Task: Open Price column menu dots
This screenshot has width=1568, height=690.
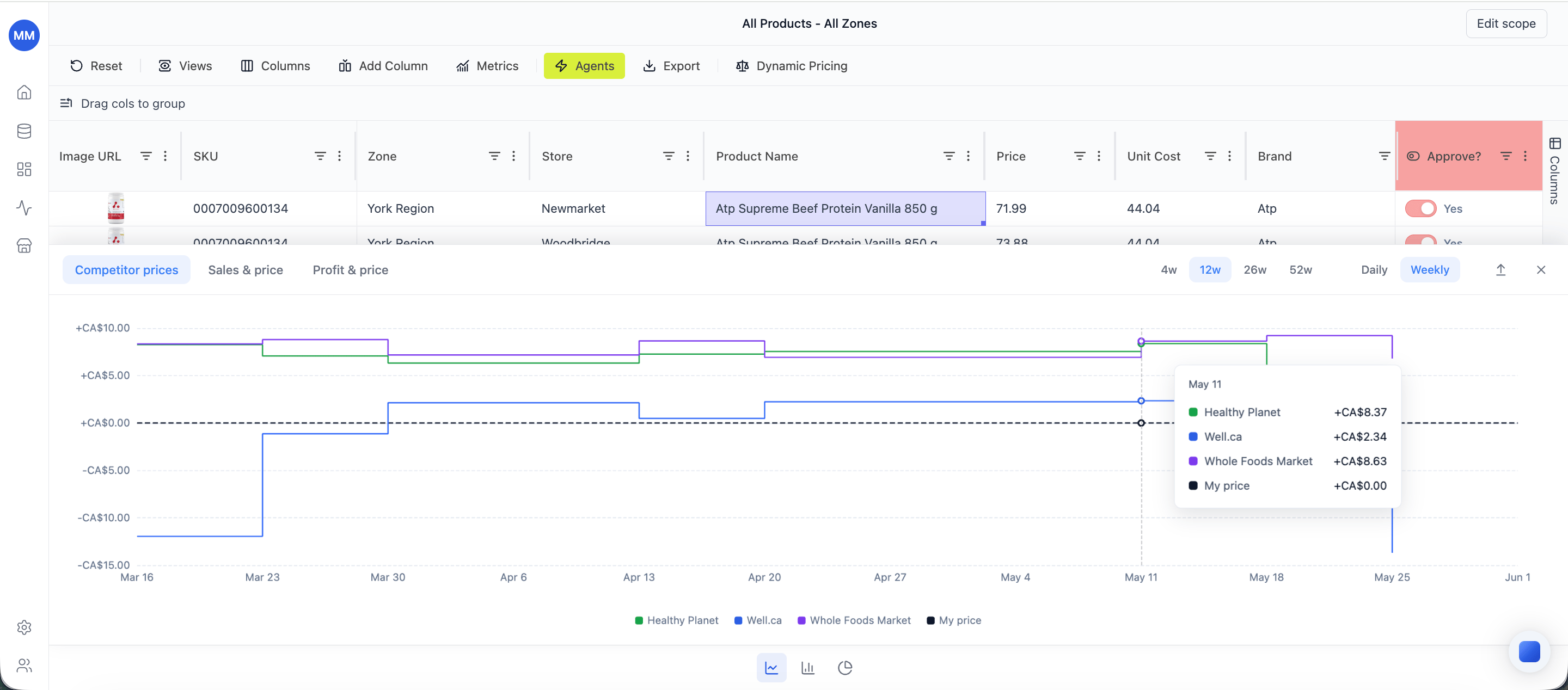Action: (1099, 156)
